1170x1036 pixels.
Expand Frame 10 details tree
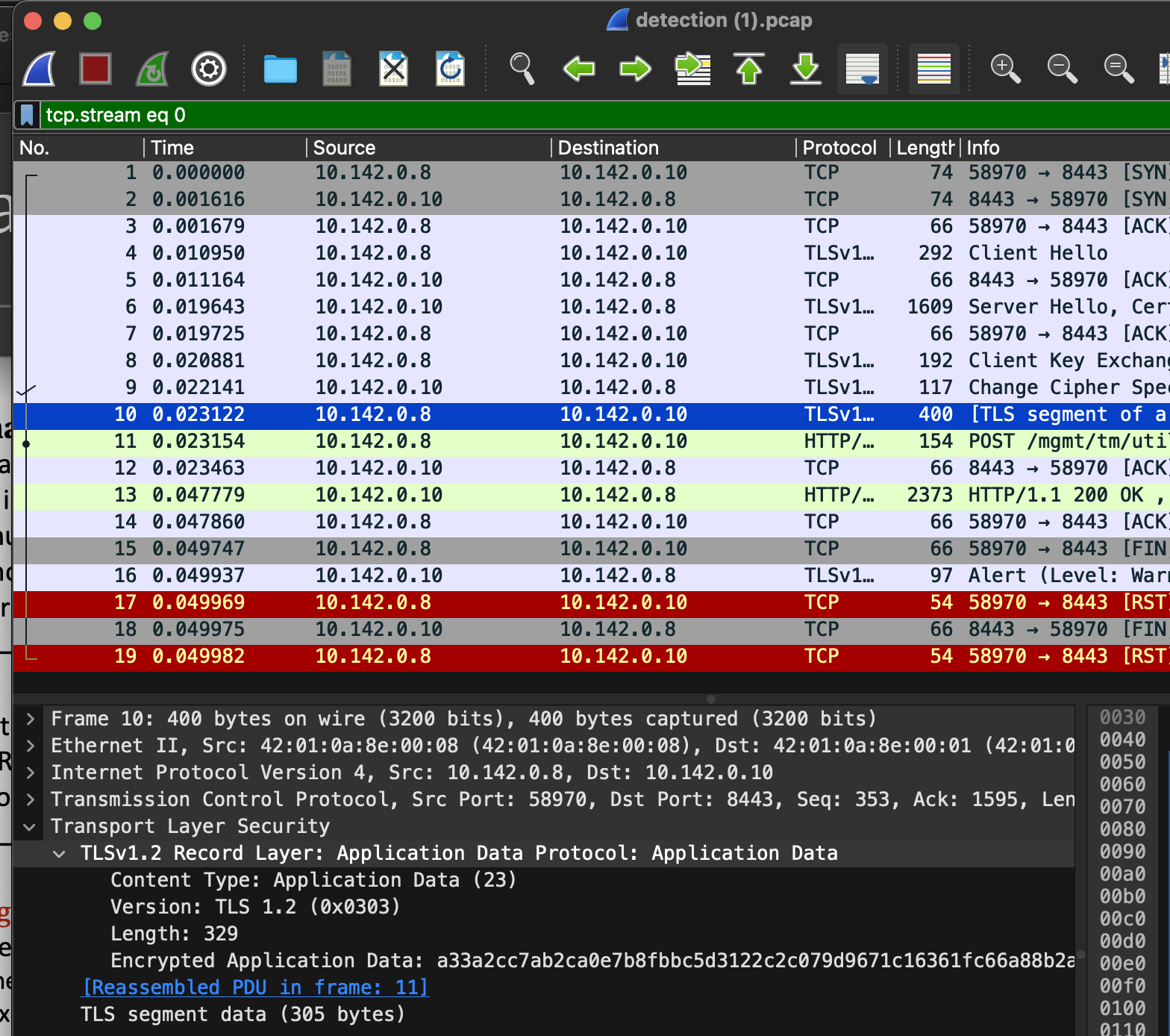coord(31,719)
